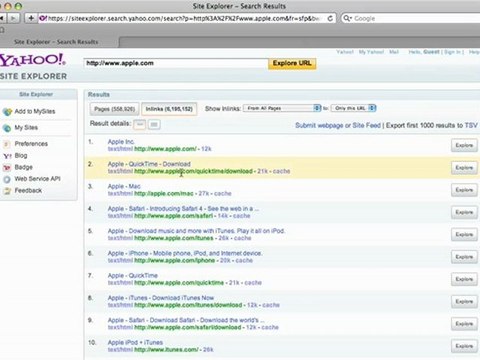Click Explore button for Apple - Mac

[464, 190]
